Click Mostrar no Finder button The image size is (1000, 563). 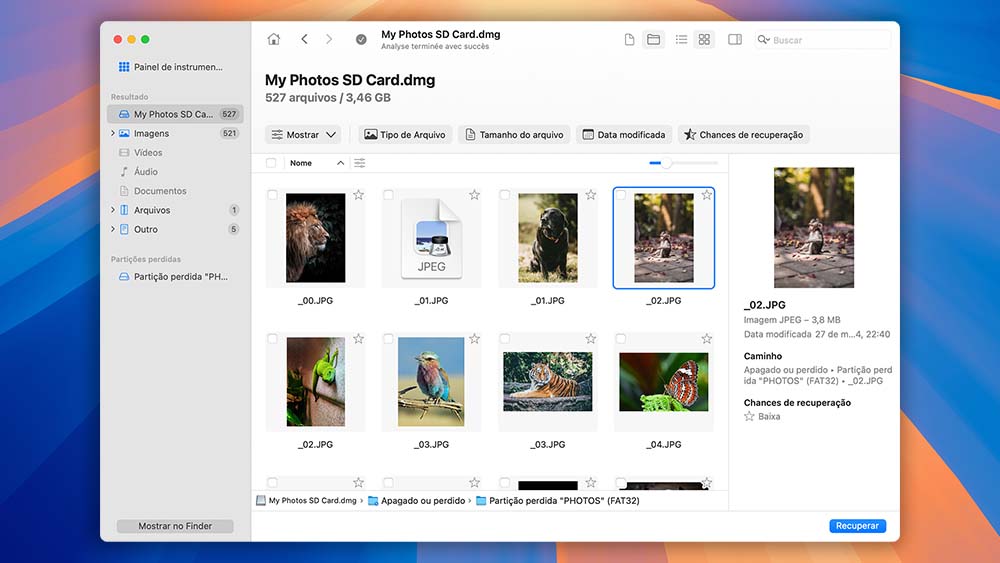click(x=175, y=526)
